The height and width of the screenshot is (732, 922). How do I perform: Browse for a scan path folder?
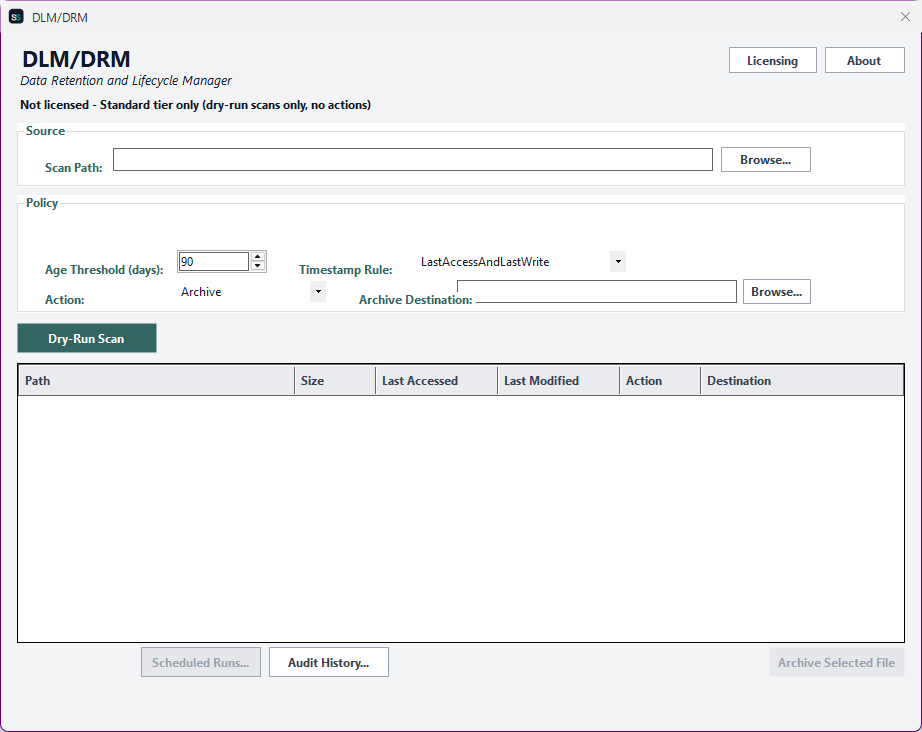point(765,160)
